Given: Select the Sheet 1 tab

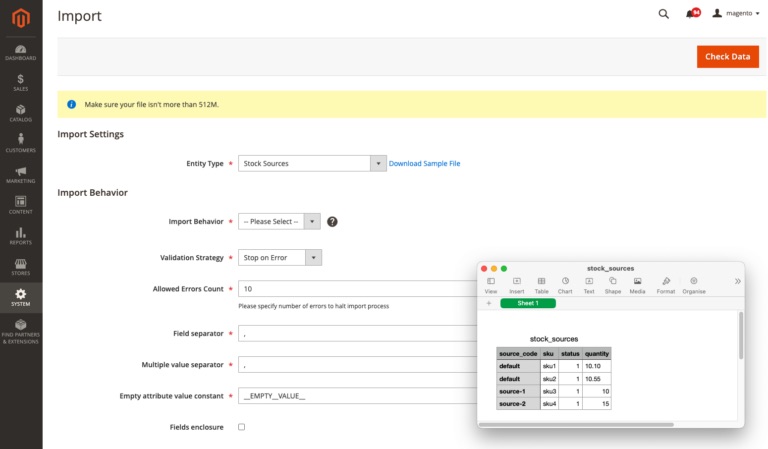Looking at the screenshot, I should coord(527,303).
